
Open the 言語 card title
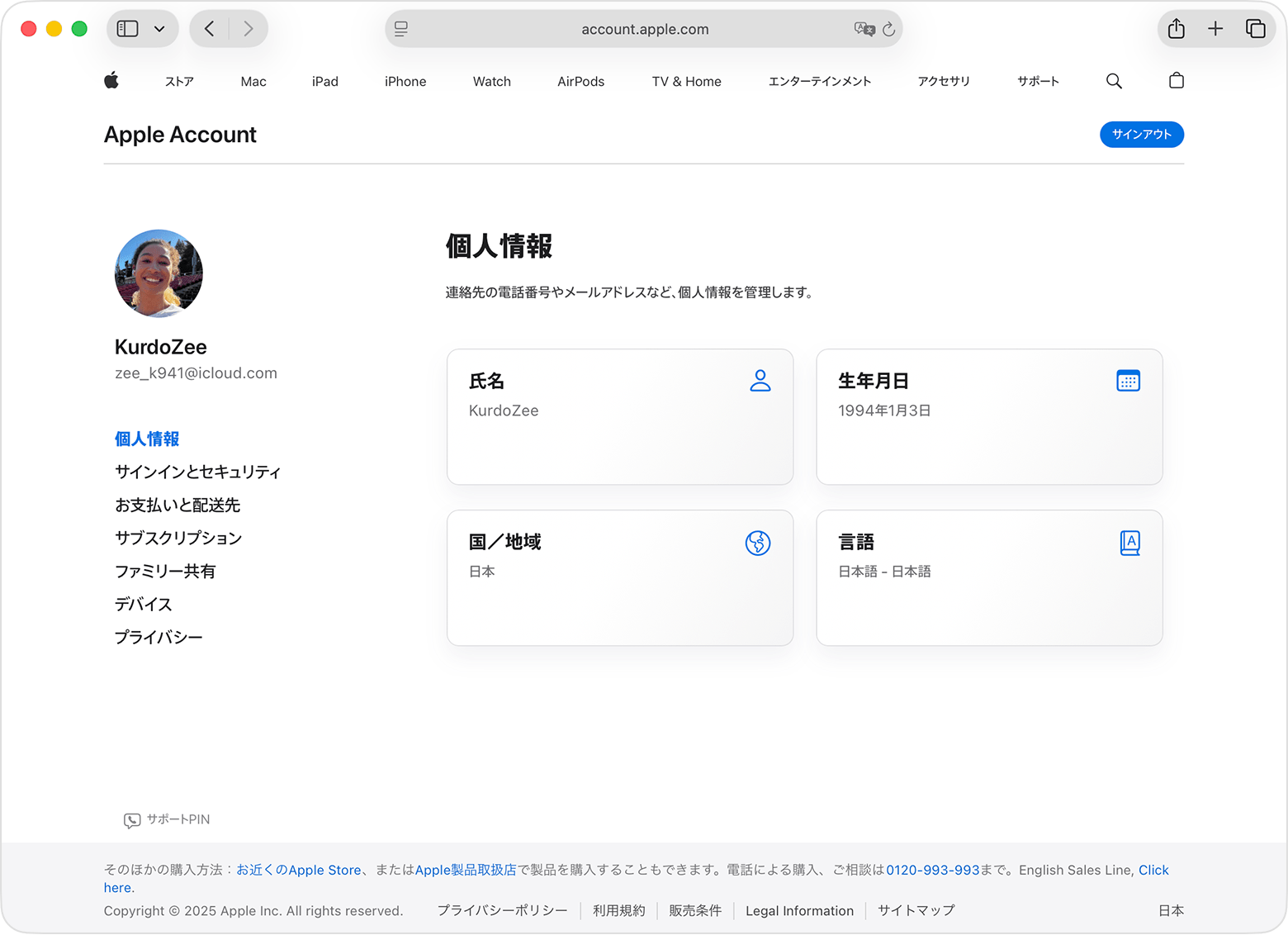(x=856, y=542)
